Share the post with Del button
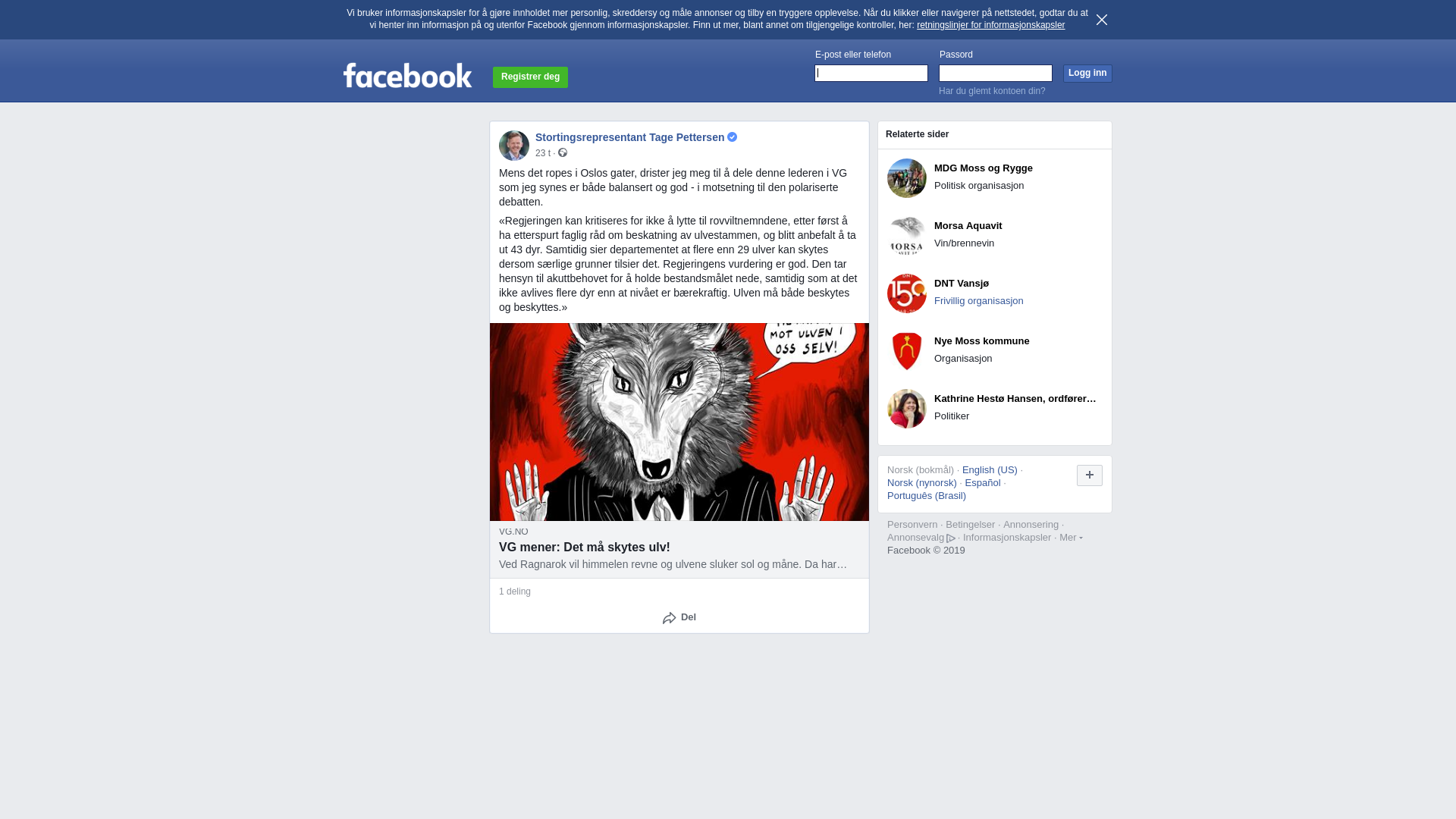1456x819 pixels. point(679,617)
